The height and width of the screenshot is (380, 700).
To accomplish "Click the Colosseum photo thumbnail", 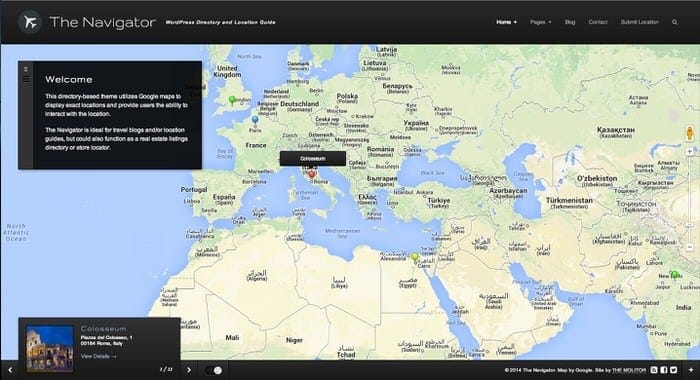I will 50,348.
